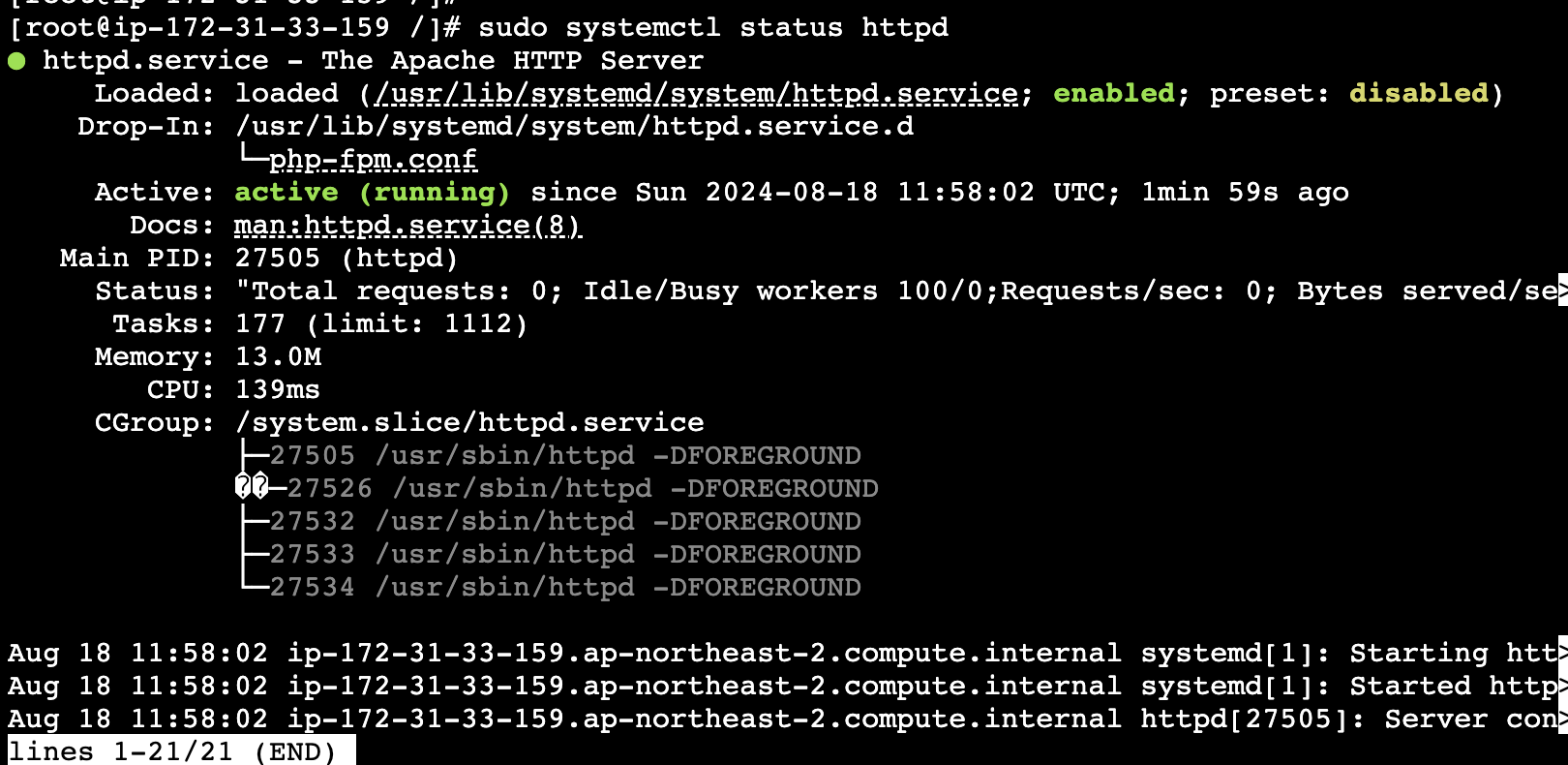Viewport: 1568px width, 765px height.
Task: Click the 'Status:' field label
Action: [x=154, y=291]
